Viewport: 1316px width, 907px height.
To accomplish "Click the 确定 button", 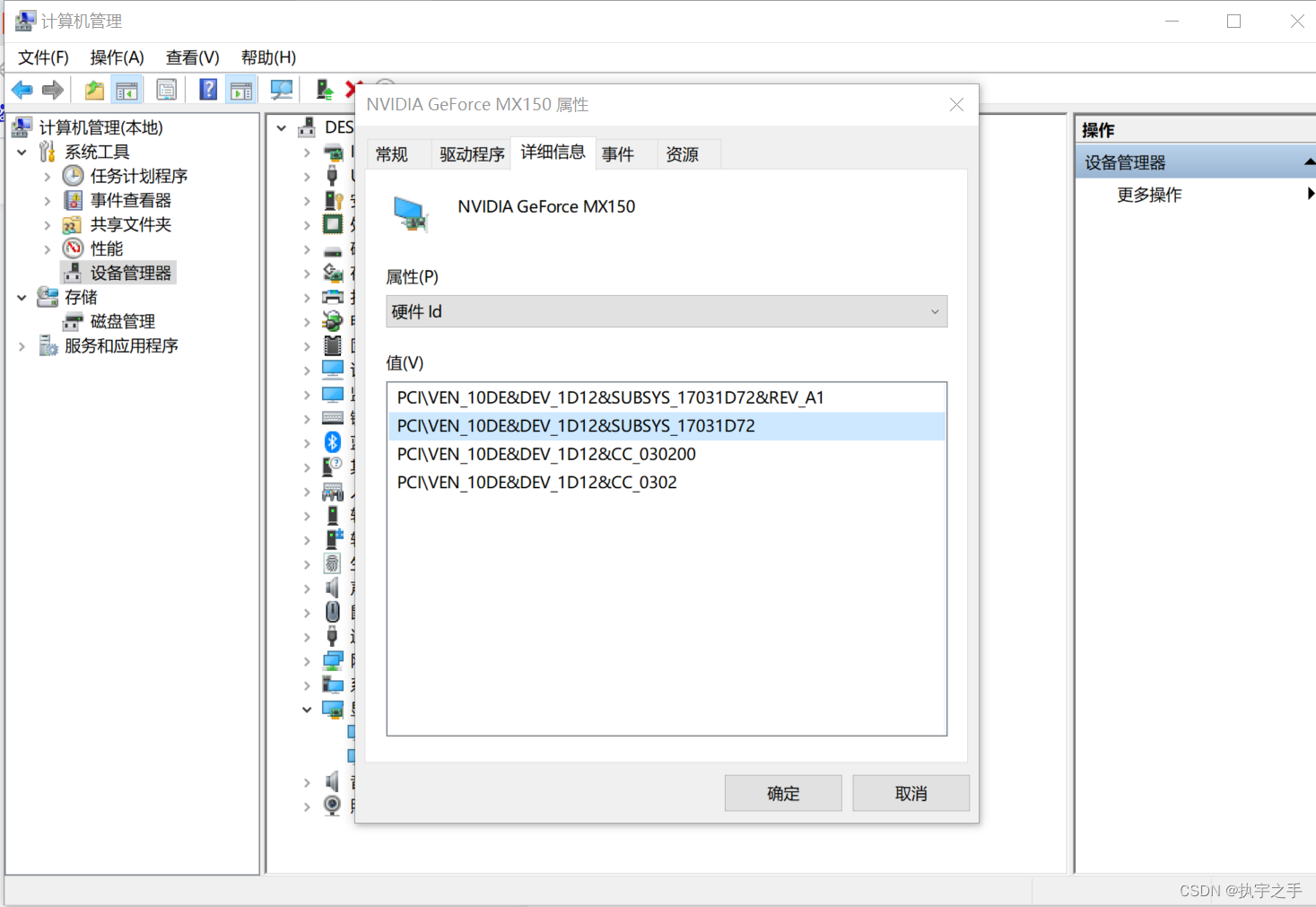I will [783, 793].
